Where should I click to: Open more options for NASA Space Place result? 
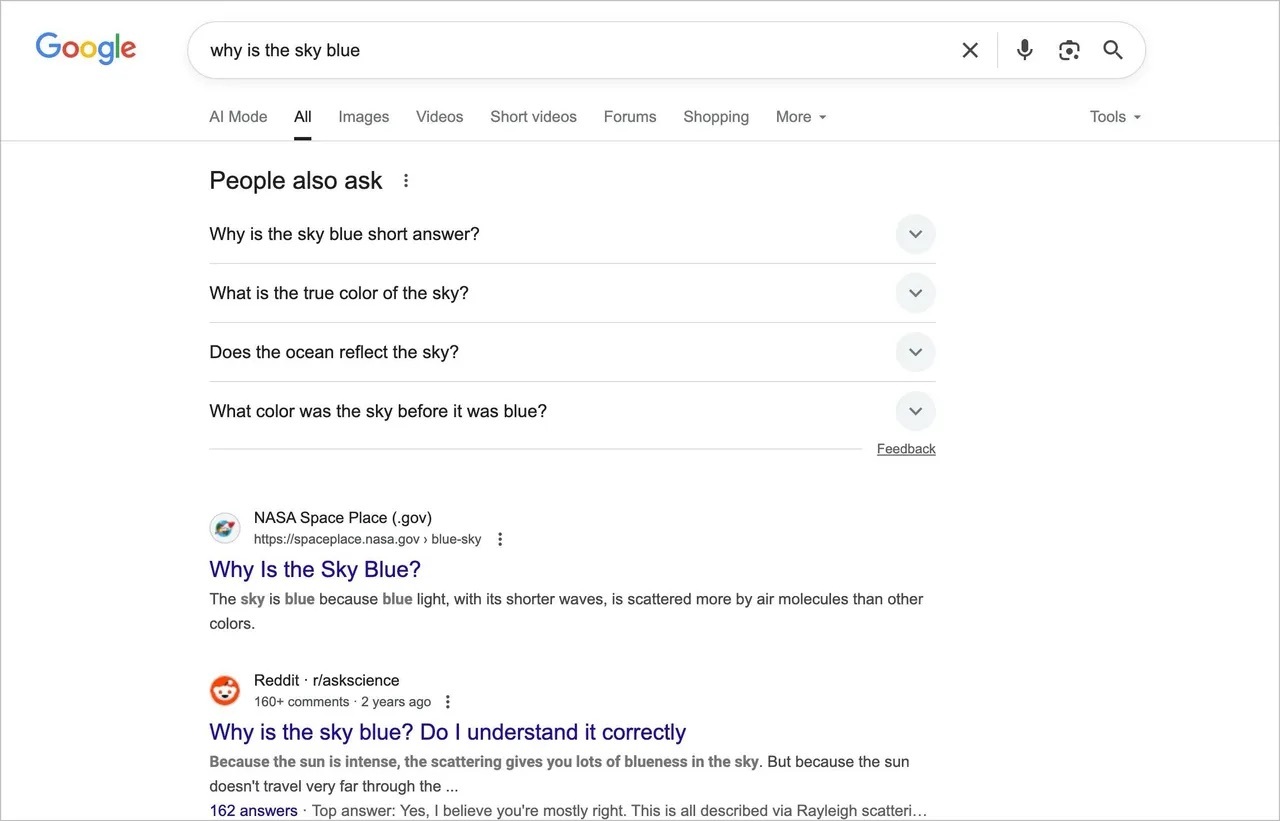click(500, 539)
